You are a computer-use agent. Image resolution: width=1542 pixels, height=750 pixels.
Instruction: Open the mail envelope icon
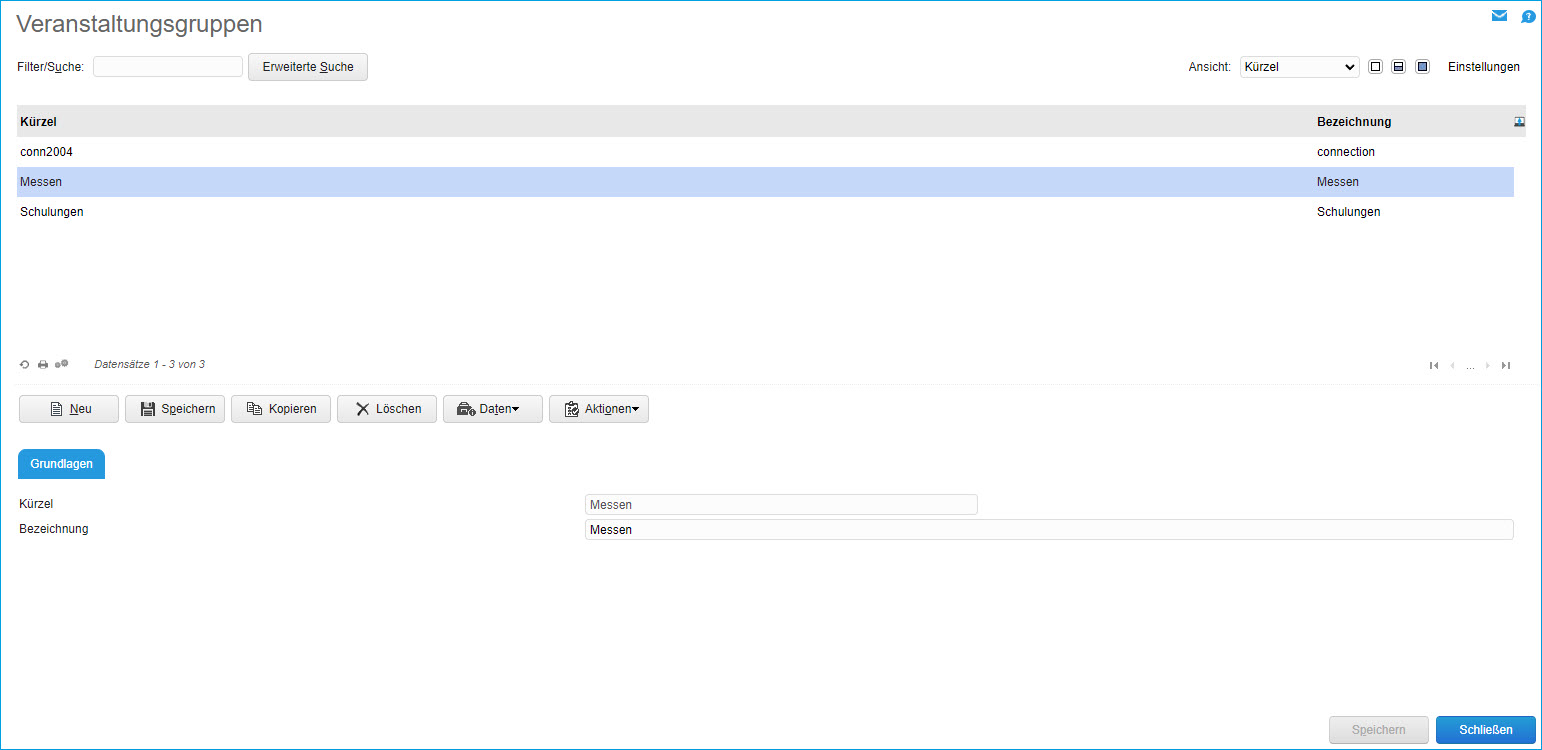click(x=1499, y=16)
